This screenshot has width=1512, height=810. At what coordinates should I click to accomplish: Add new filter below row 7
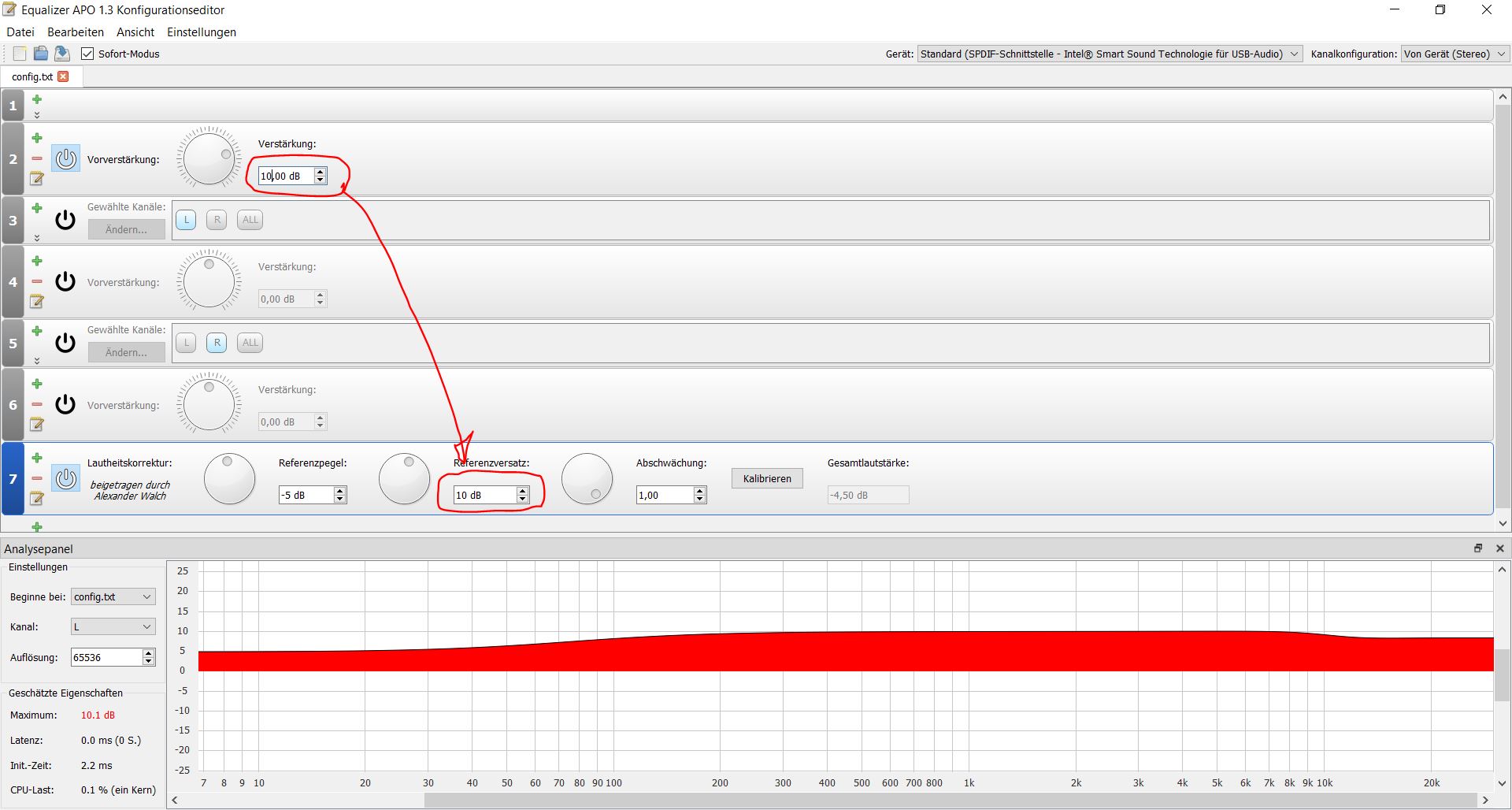click(x=37, y=526)
